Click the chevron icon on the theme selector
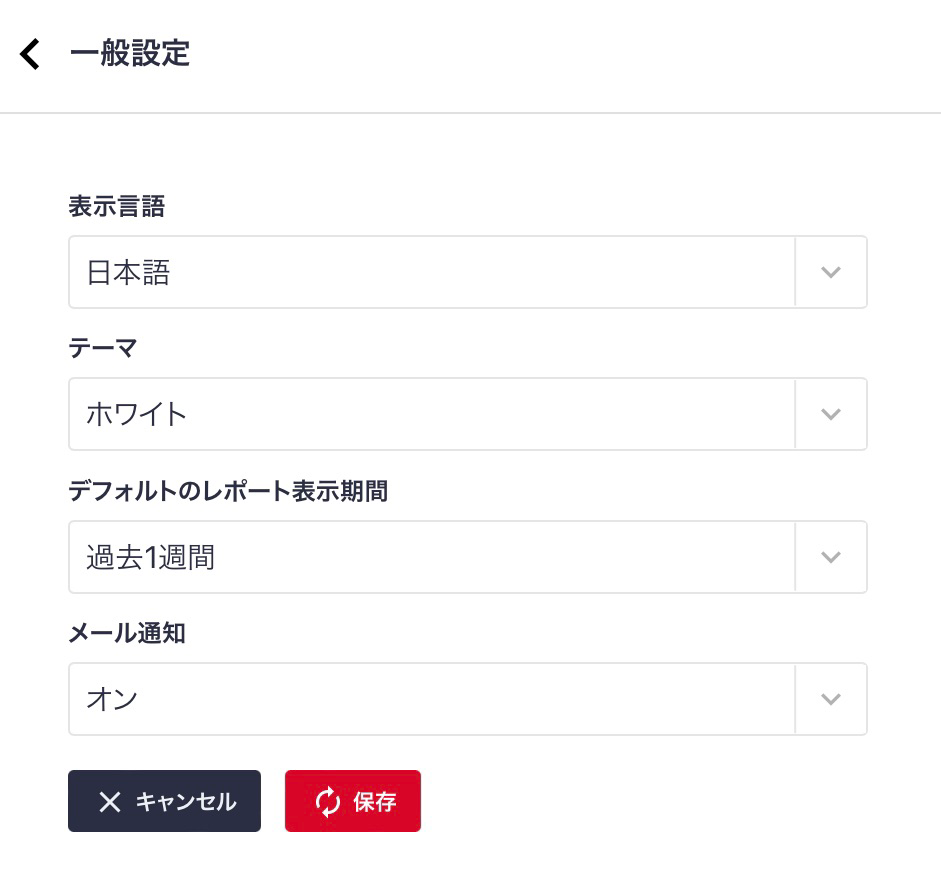Image resolution: width=941 pixels, height=892 pixels. (x=830, y=414)
